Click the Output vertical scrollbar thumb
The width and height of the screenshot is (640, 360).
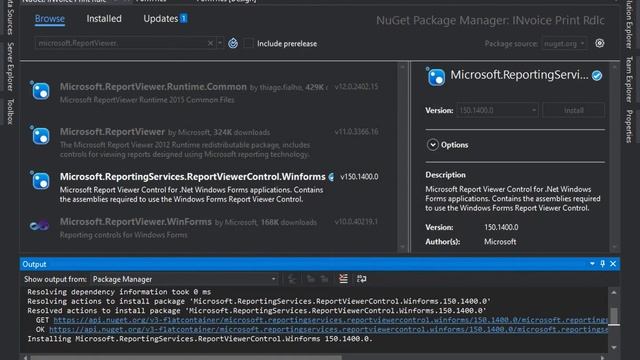614,316
